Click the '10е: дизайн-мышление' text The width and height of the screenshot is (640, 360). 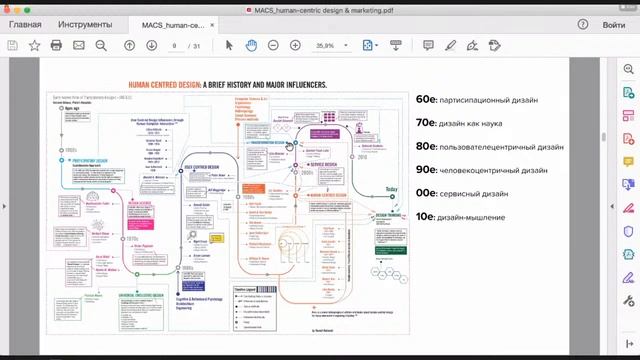460,217
